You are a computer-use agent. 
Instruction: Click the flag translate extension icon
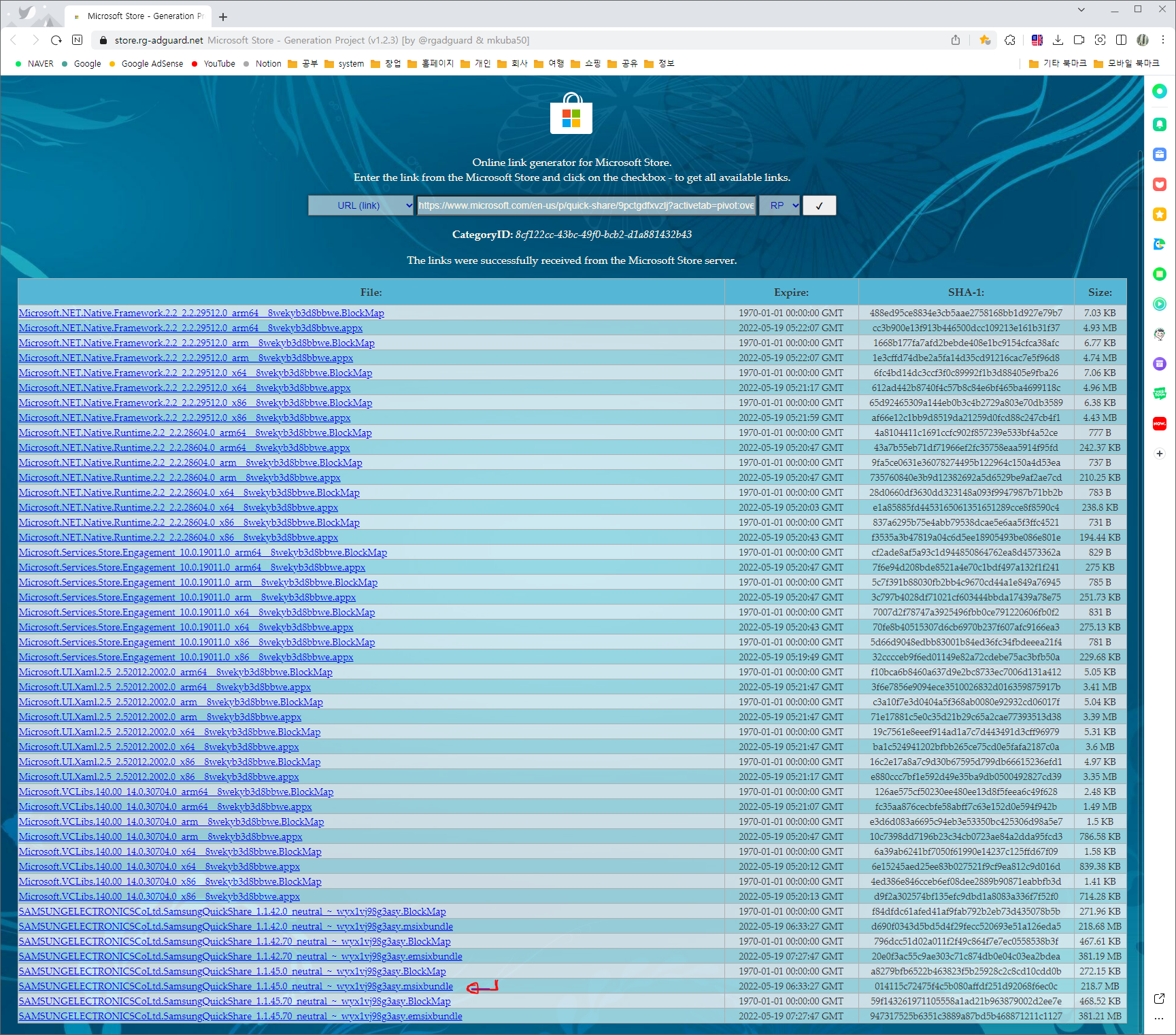[x=1037, y=40]
